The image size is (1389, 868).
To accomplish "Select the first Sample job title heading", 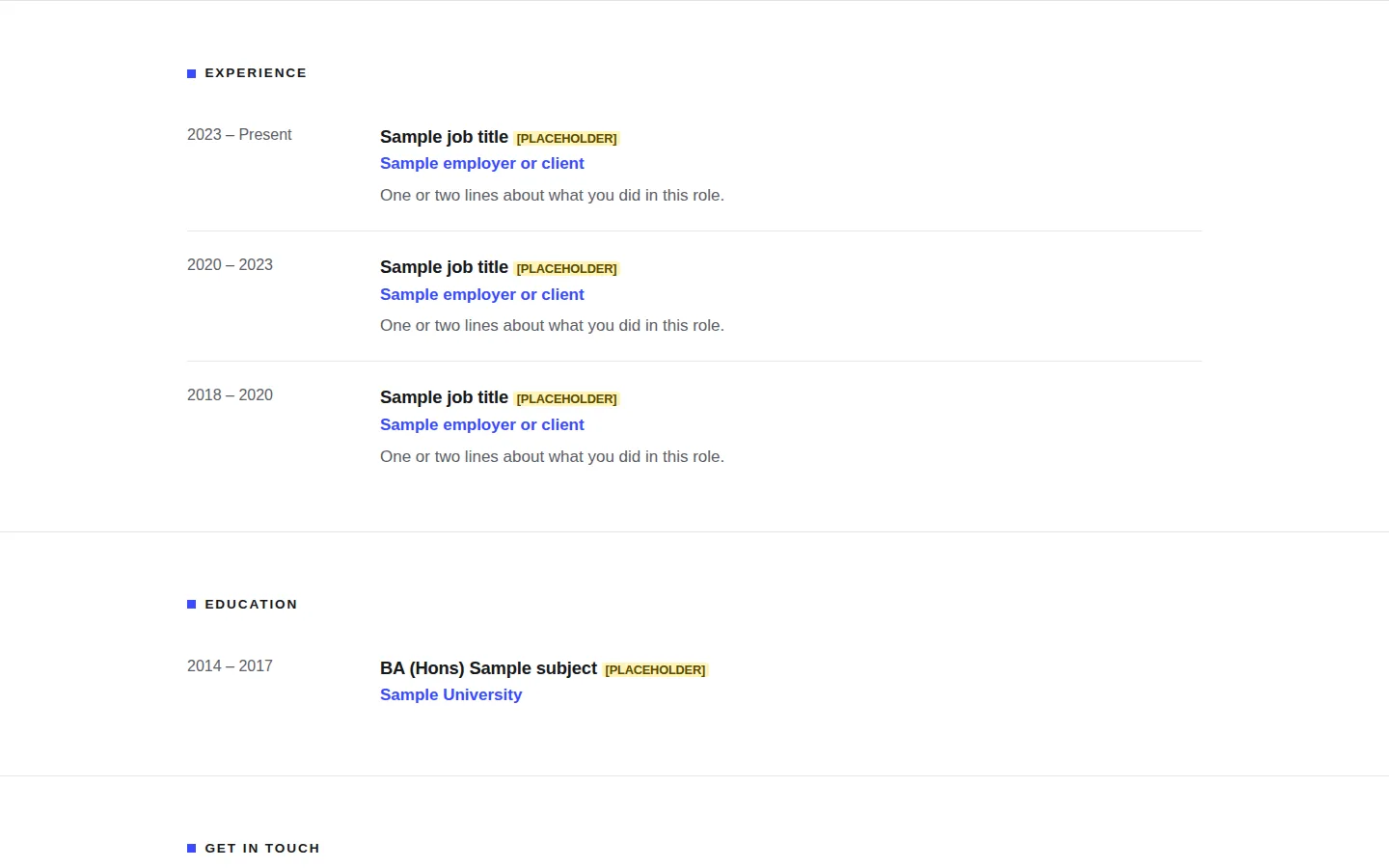I will pos(444,137).
